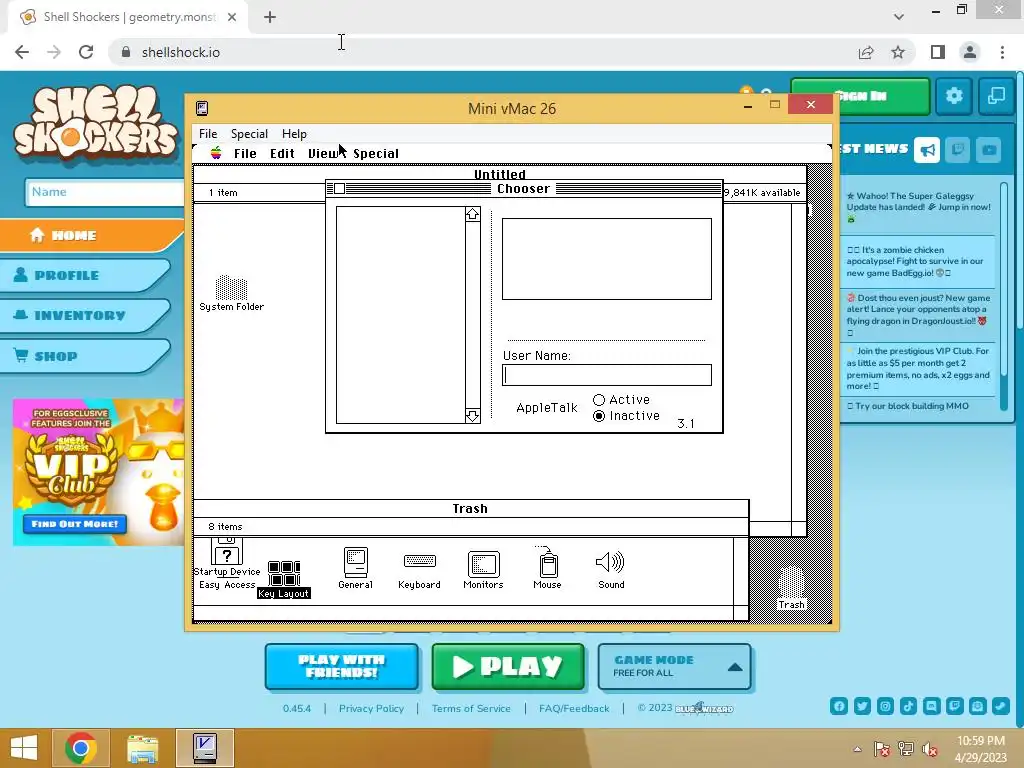Open the Inventory section
Screen dimensions: 1024x768
click(85, 315)
